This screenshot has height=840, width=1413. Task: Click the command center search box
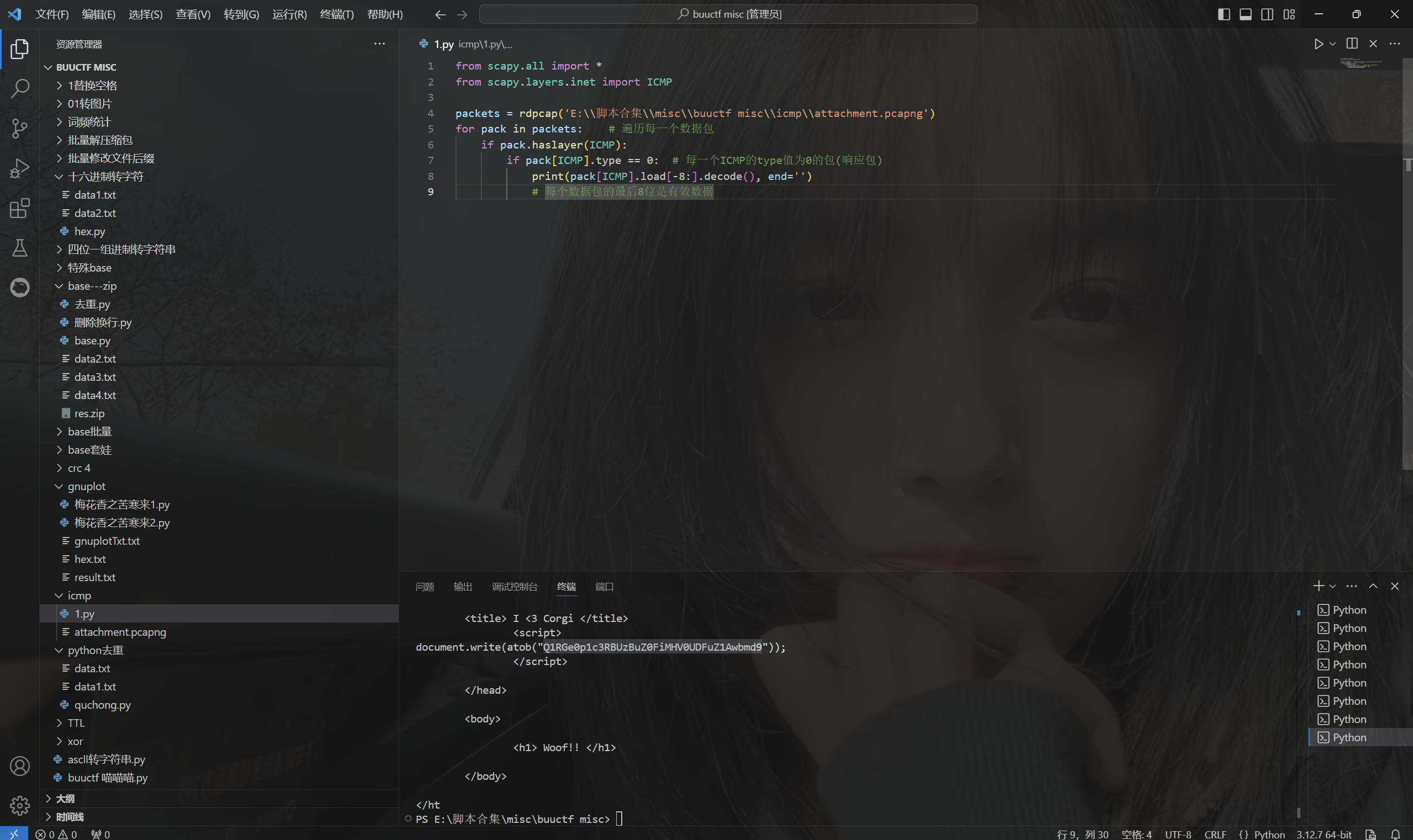coord(728,14)
